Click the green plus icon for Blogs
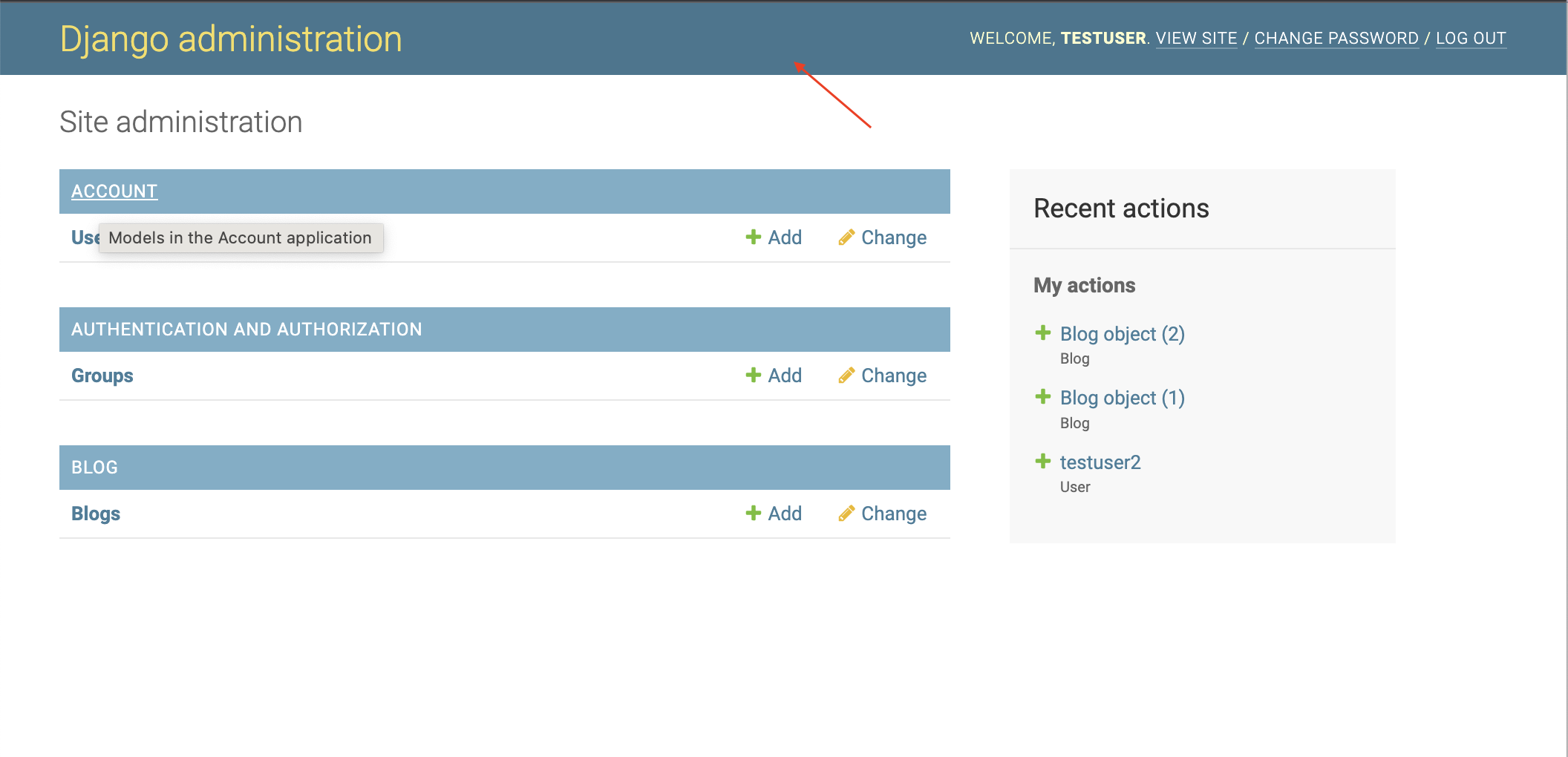The width and height of the screenshot is (1568, 757). point(753,513)
